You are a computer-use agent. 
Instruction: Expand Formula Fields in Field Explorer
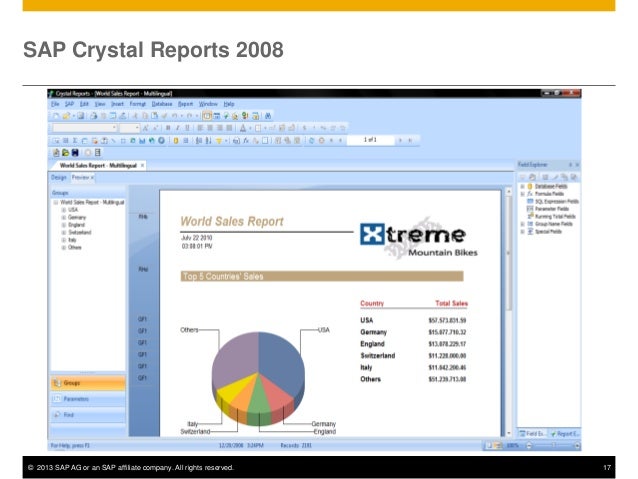523,194
